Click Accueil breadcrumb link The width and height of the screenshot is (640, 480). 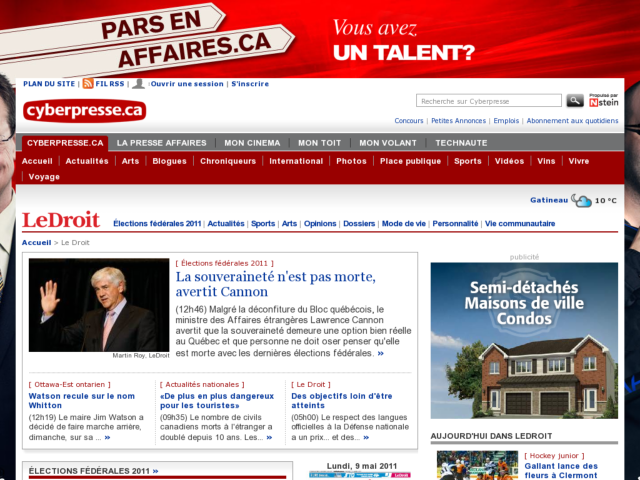pyautogui.click(x=37, y=242)
